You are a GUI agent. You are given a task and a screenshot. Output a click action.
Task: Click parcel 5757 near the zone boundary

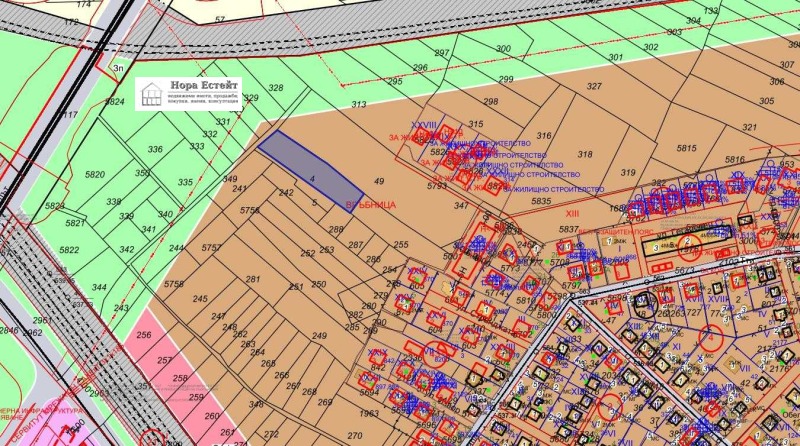click(x=211, y=247)
